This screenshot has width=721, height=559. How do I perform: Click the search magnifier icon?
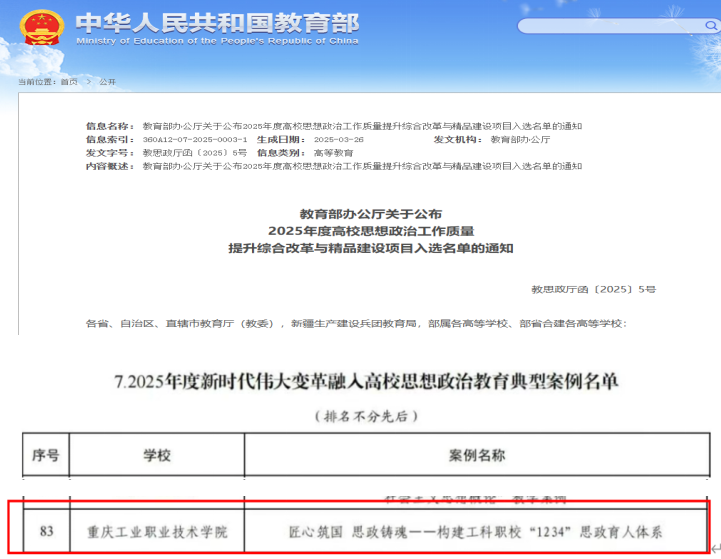tap(711, 25)
